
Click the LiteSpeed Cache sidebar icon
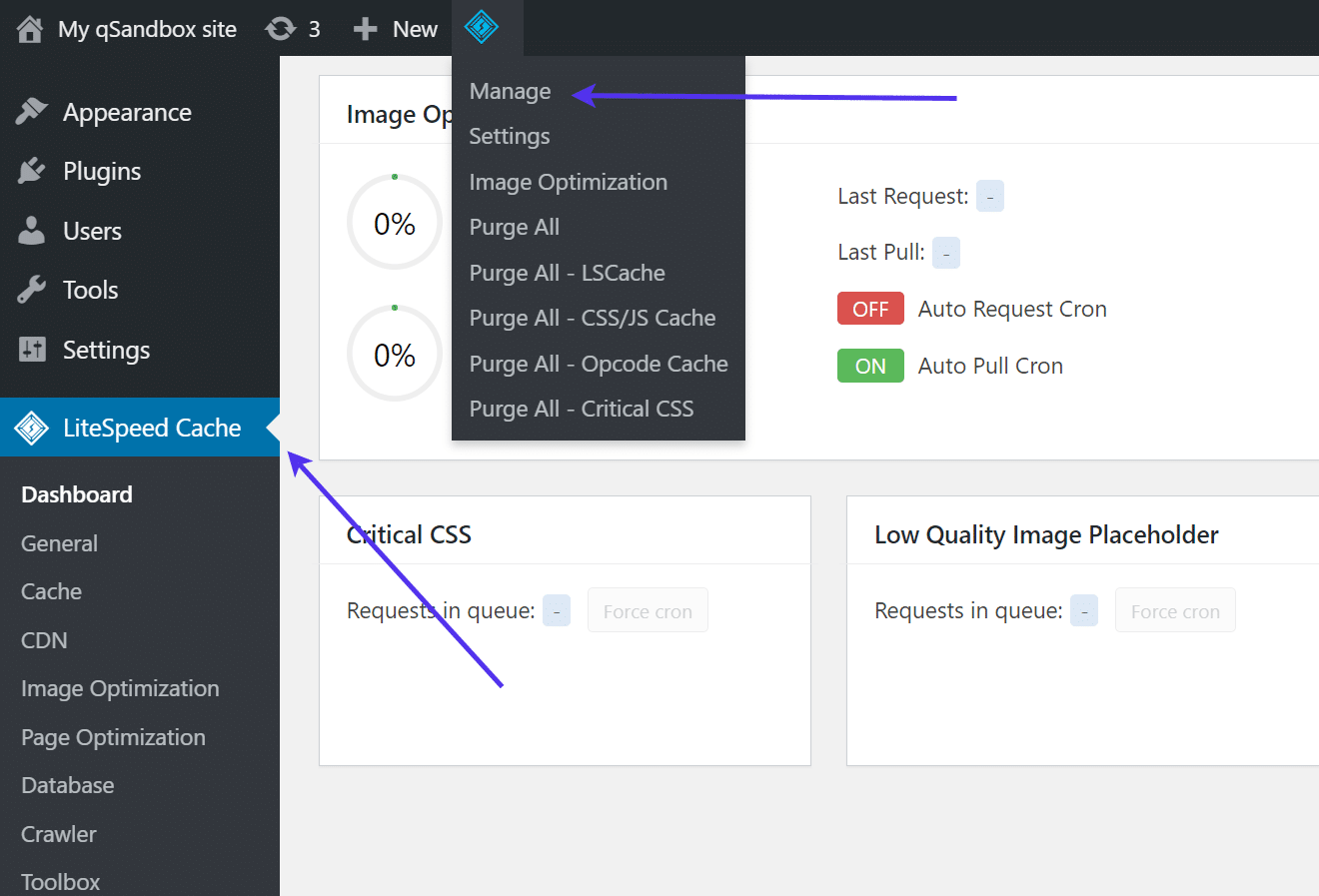[x=32, y=427]
